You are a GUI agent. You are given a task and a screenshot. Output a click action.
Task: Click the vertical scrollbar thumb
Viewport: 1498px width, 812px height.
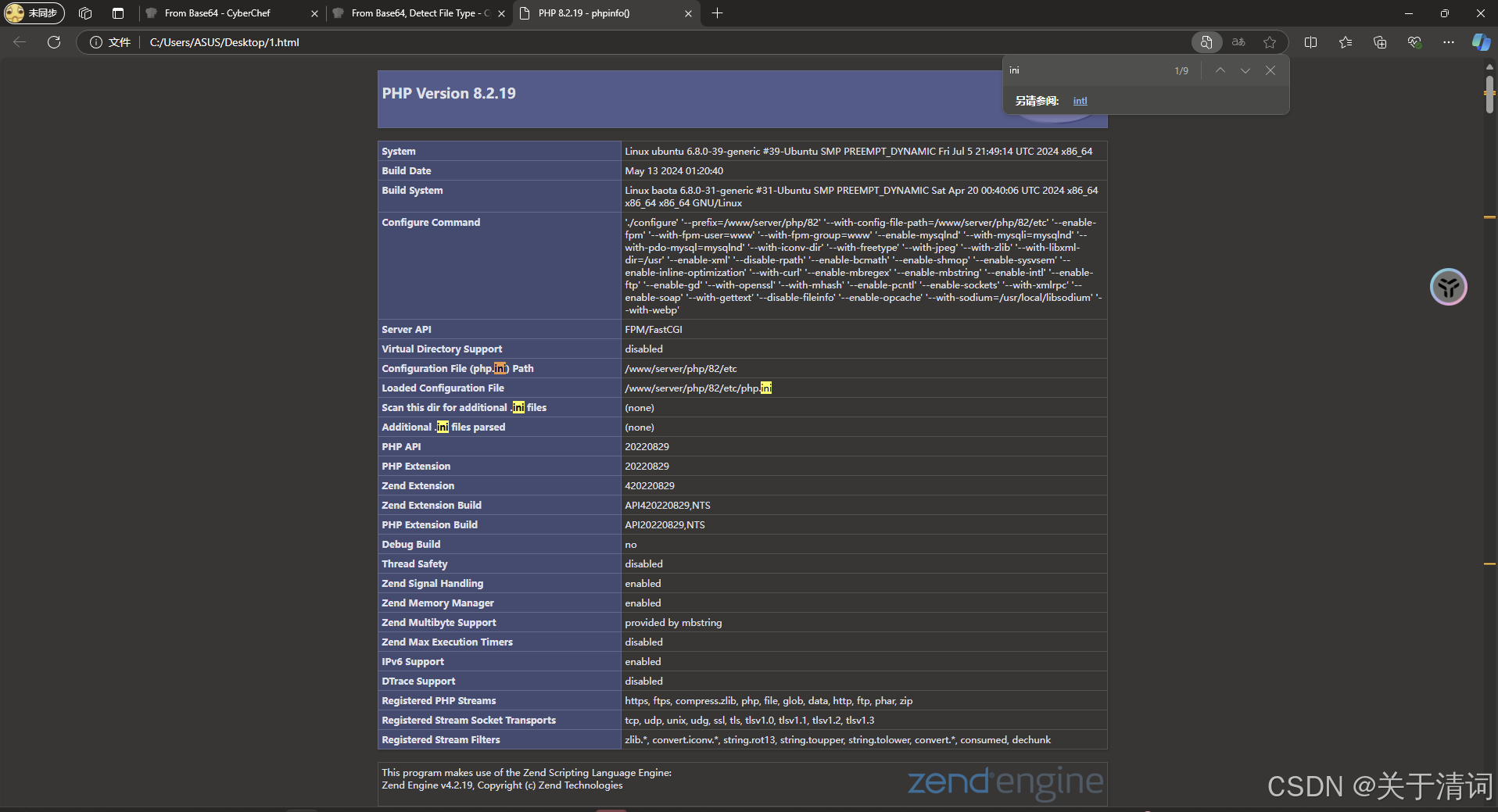coord(1490,94)
